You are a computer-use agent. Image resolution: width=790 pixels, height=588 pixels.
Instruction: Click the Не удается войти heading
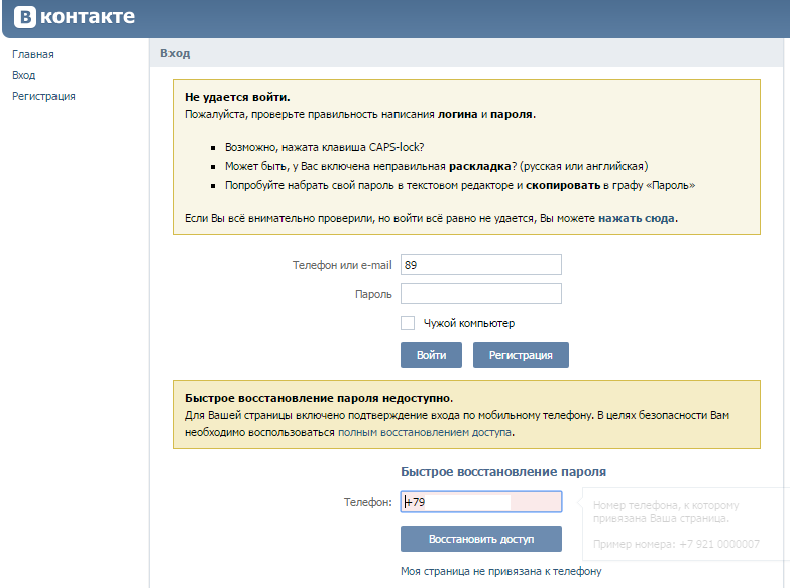(237, 97)
